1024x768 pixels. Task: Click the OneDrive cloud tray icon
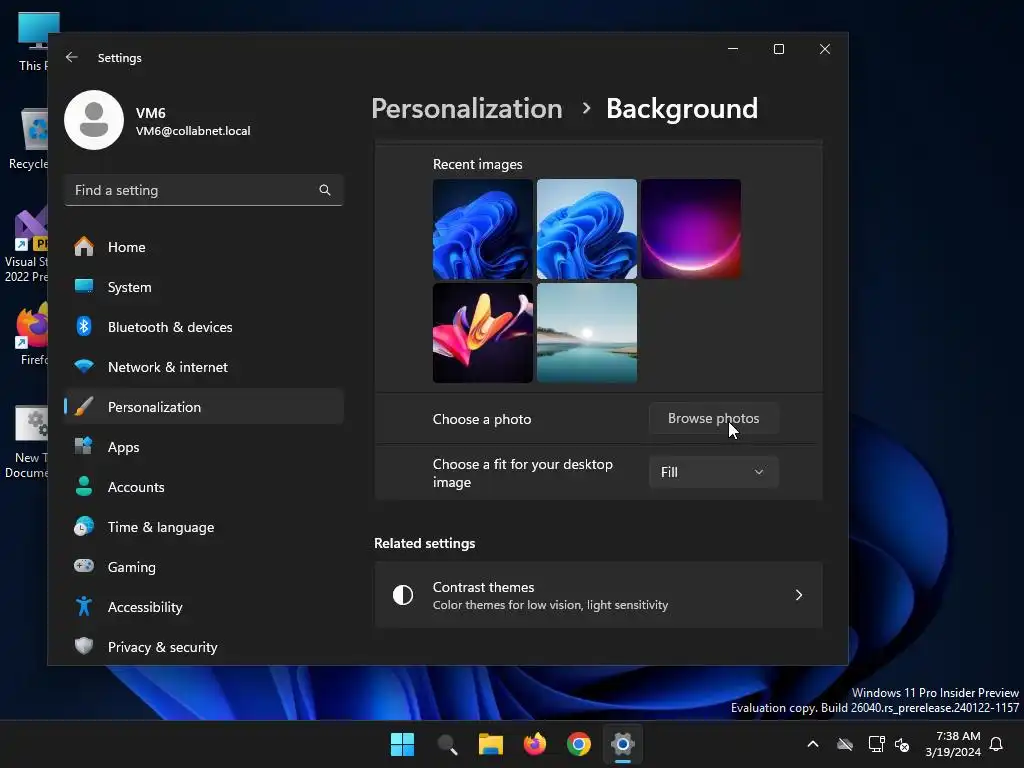845,744
